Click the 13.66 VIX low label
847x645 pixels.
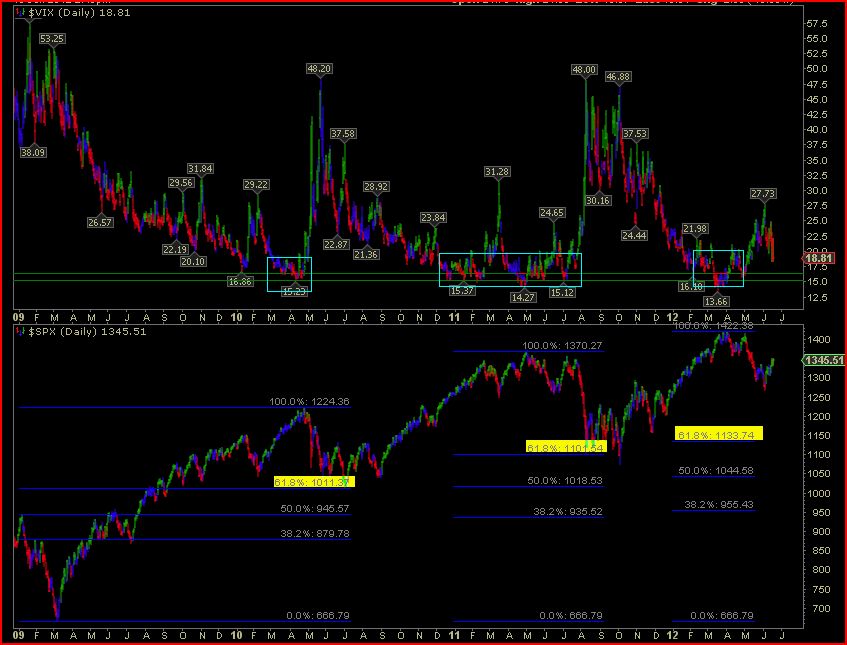tap(717, 301)
